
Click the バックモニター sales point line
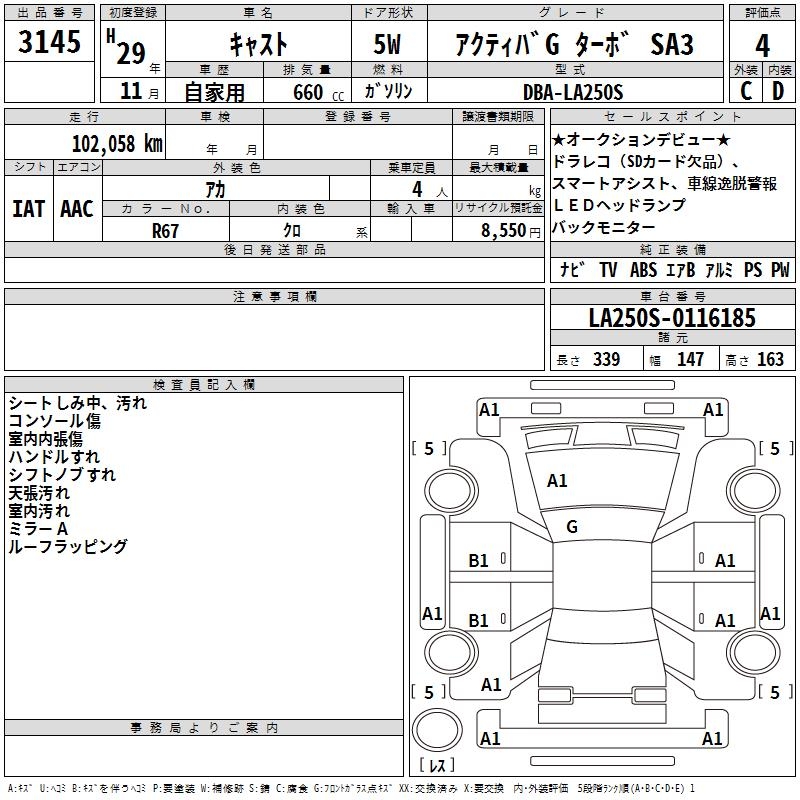[x=604, y=227]
